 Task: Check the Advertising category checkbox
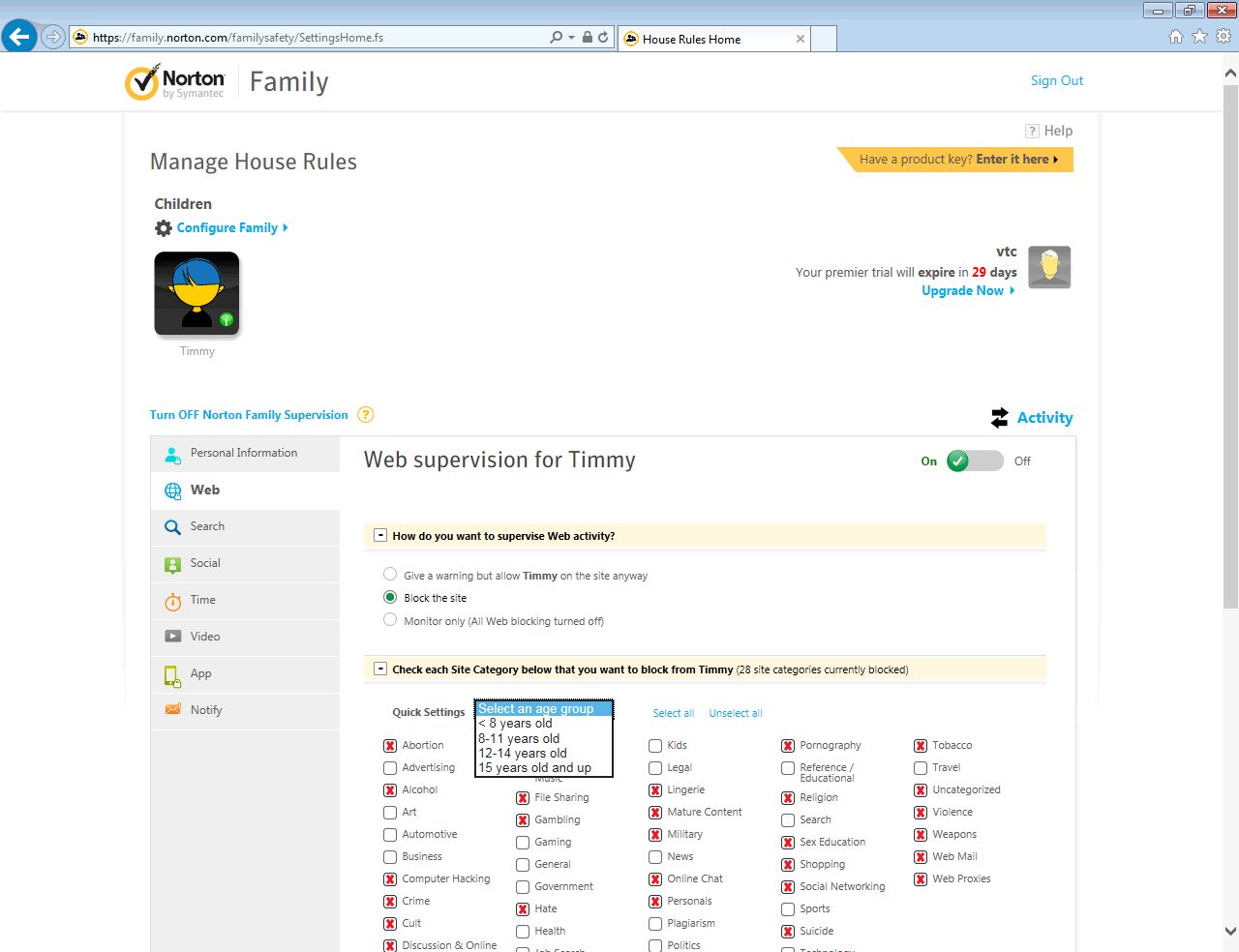pos(390,768)
